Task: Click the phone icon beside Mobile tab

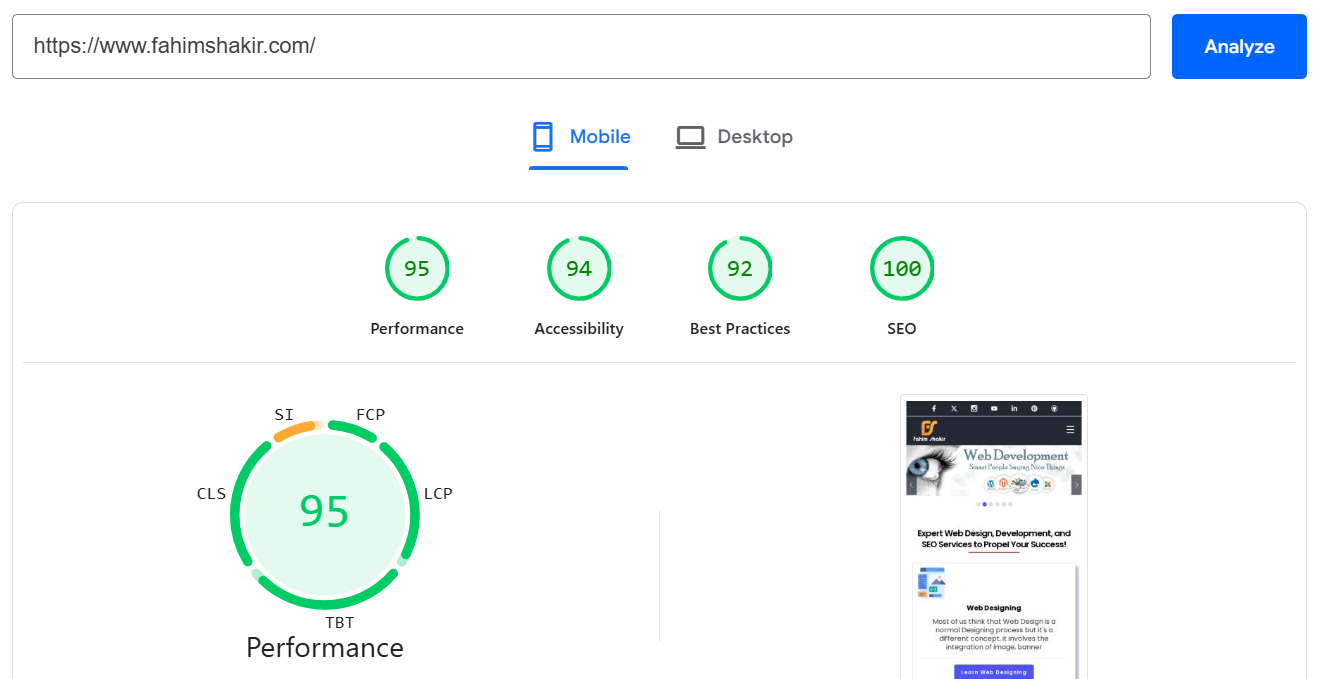Action: coord(542,136)
